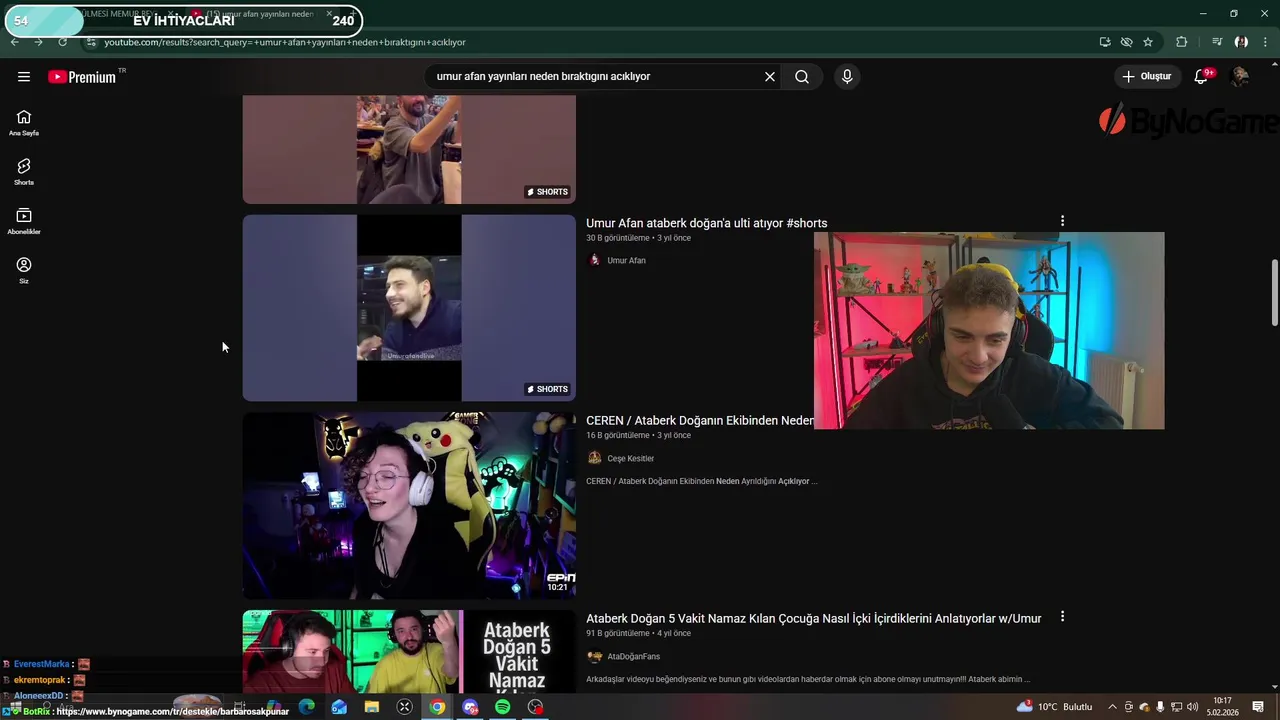The image size is (1280, 720).
Task: Open the notifications bell
Action: (x=1202, y=76)
